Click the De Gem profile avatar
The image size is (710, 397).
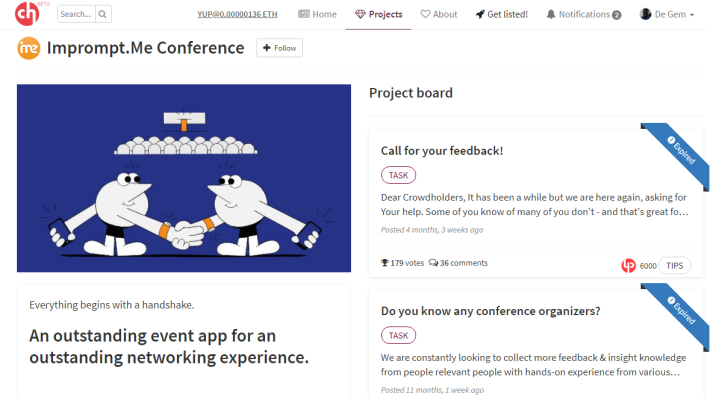pyautogui.click(x=645, y=14)
